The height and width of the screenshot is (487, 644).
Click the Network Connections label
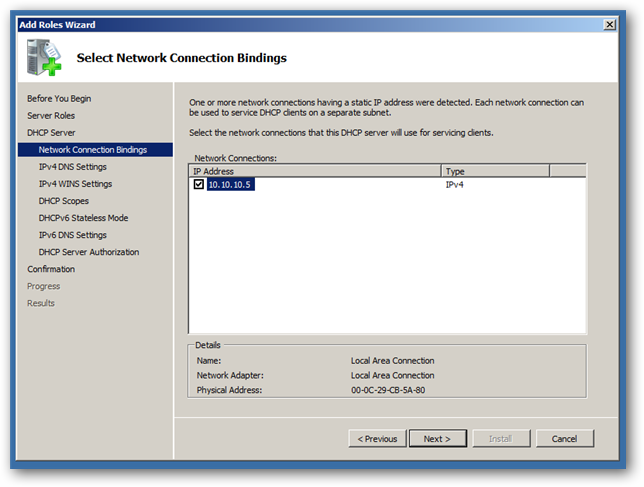click(x=236, y=158)
